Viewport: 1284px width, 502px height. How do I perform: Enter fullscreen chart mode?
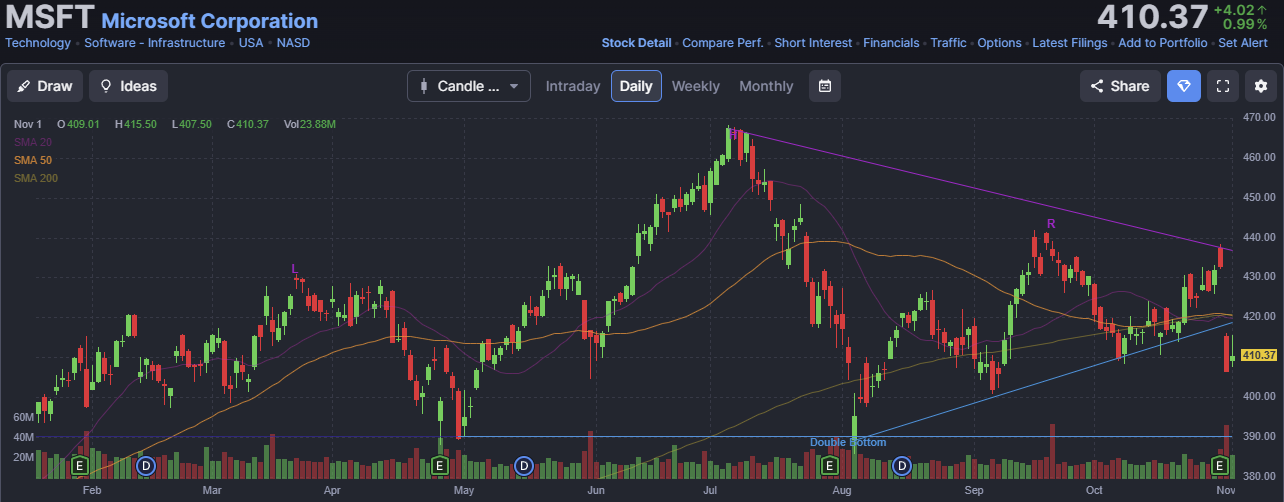[1222, 86]
